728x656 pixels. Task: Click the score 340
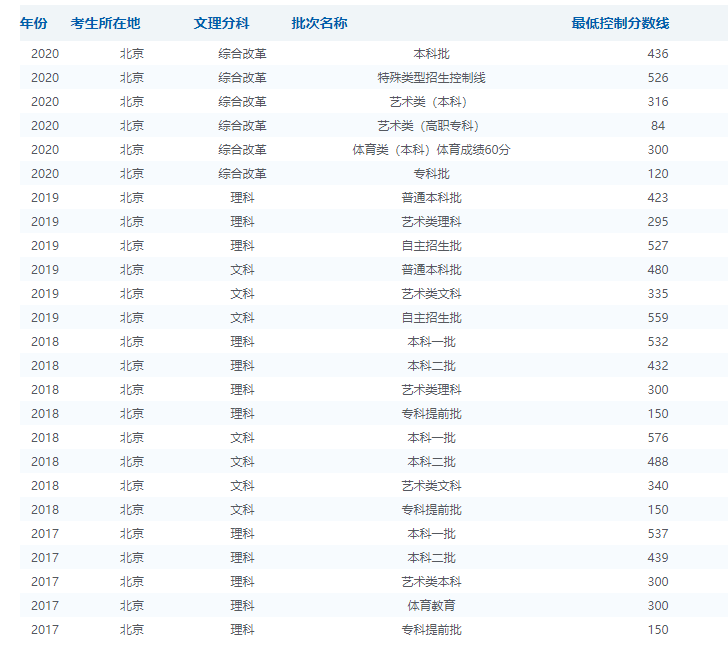click(658, 486)
